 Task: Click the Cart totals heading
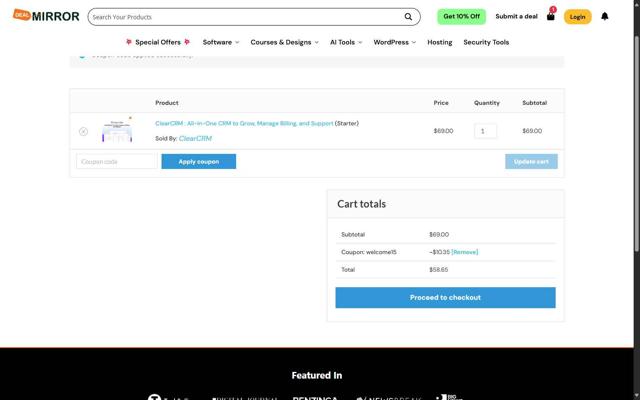click(x=361, y=204)
